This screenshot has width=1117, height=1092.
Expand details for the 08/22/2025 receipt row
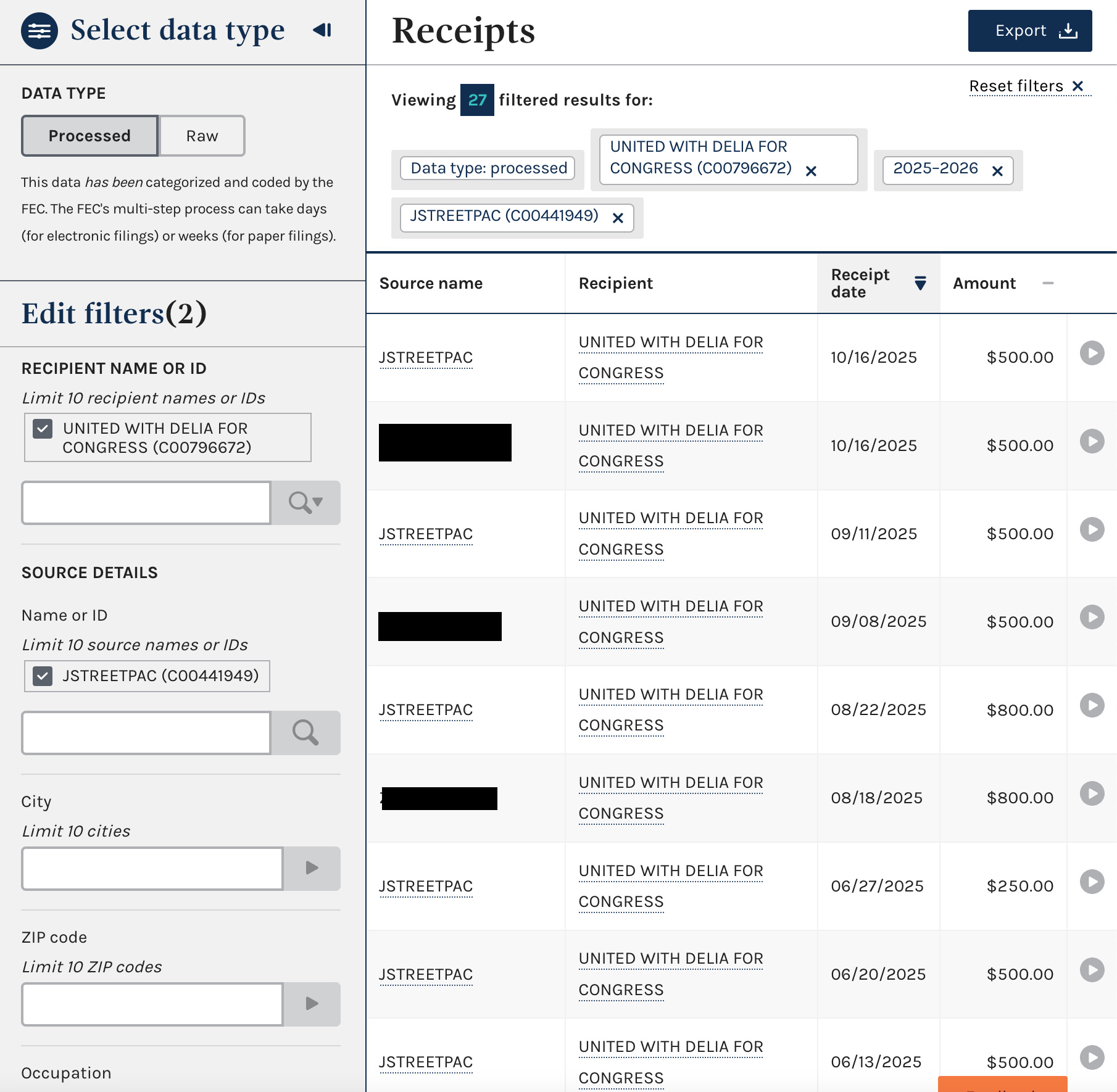(x=1092, y=705)
